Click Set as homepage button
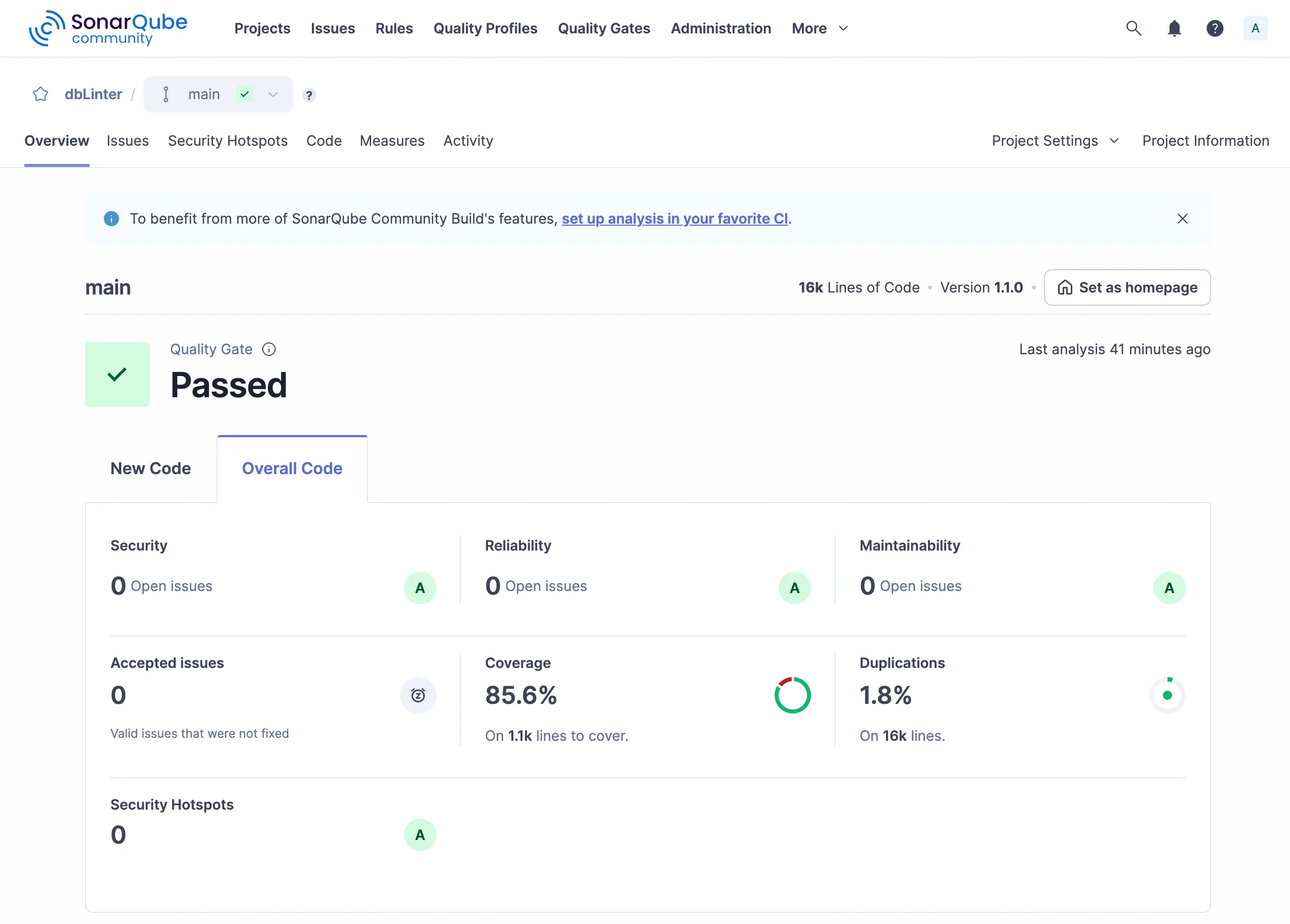The image size is (1290, 924). (x=1127, y=287)
